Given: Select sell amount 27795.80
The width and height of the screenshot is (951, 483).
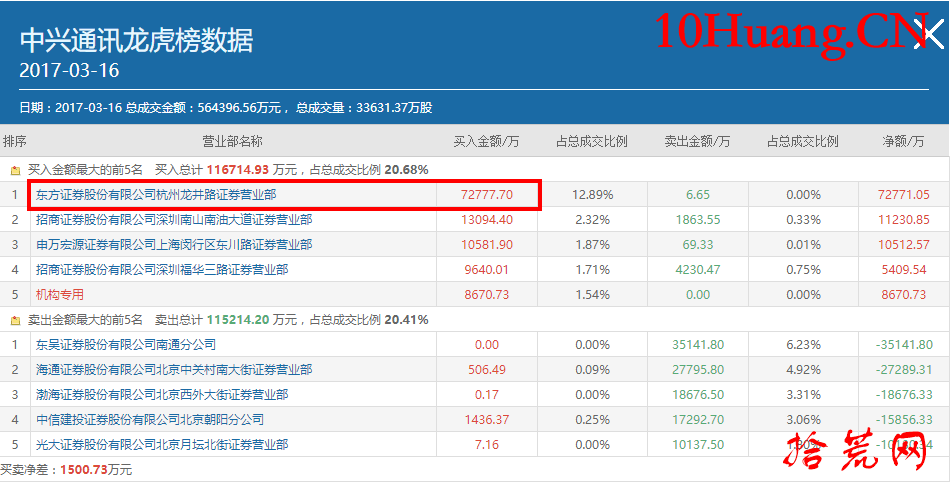Looking at the screenshot, I should (x=697, y=370).
